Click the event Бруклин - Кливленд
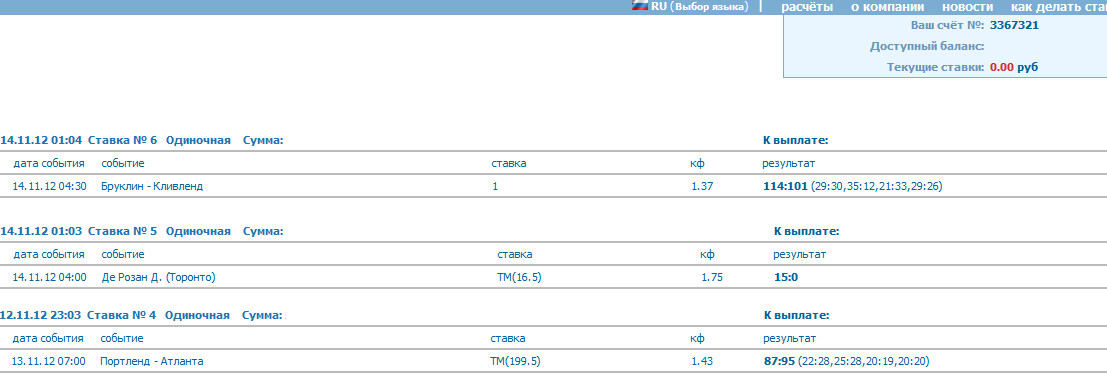The width and height of the screenshot is (1107, 380). [x=152, y=186]
